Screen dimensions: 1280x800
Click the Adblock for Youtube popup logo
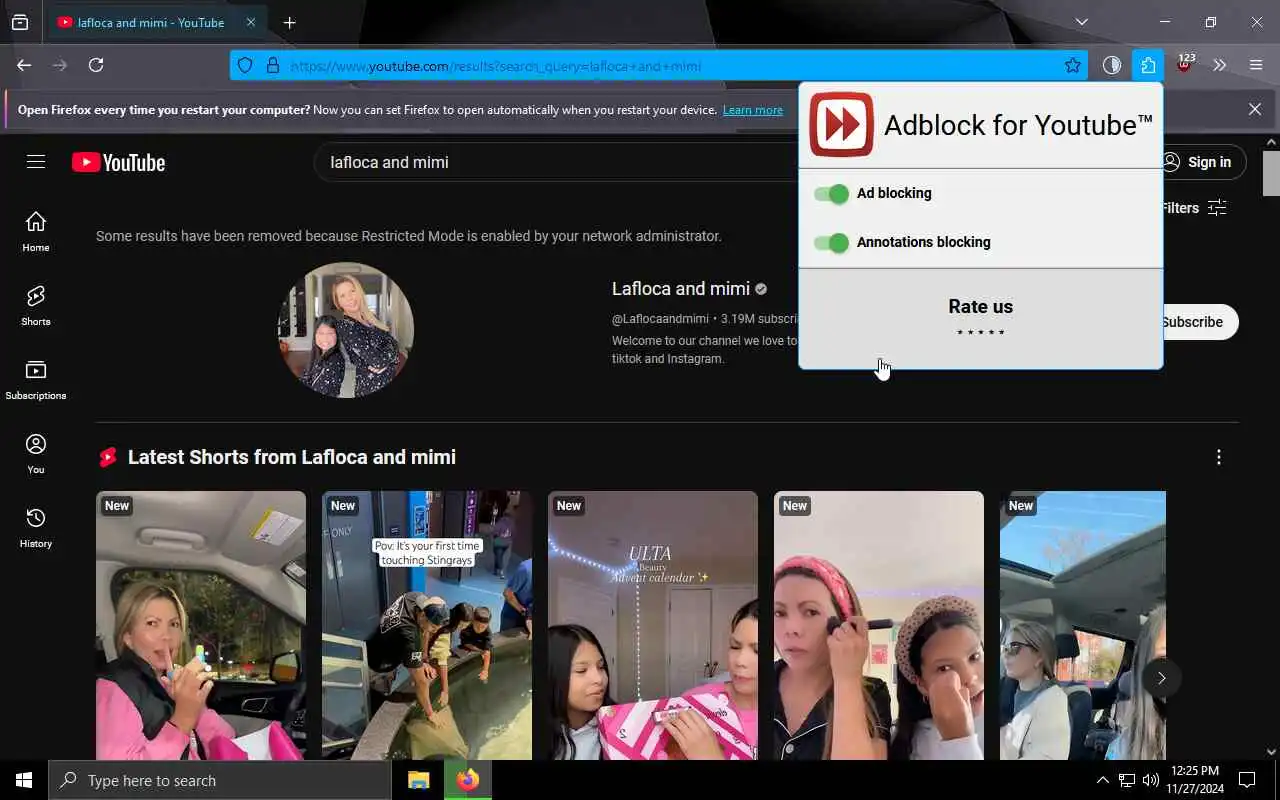(841, 125)
